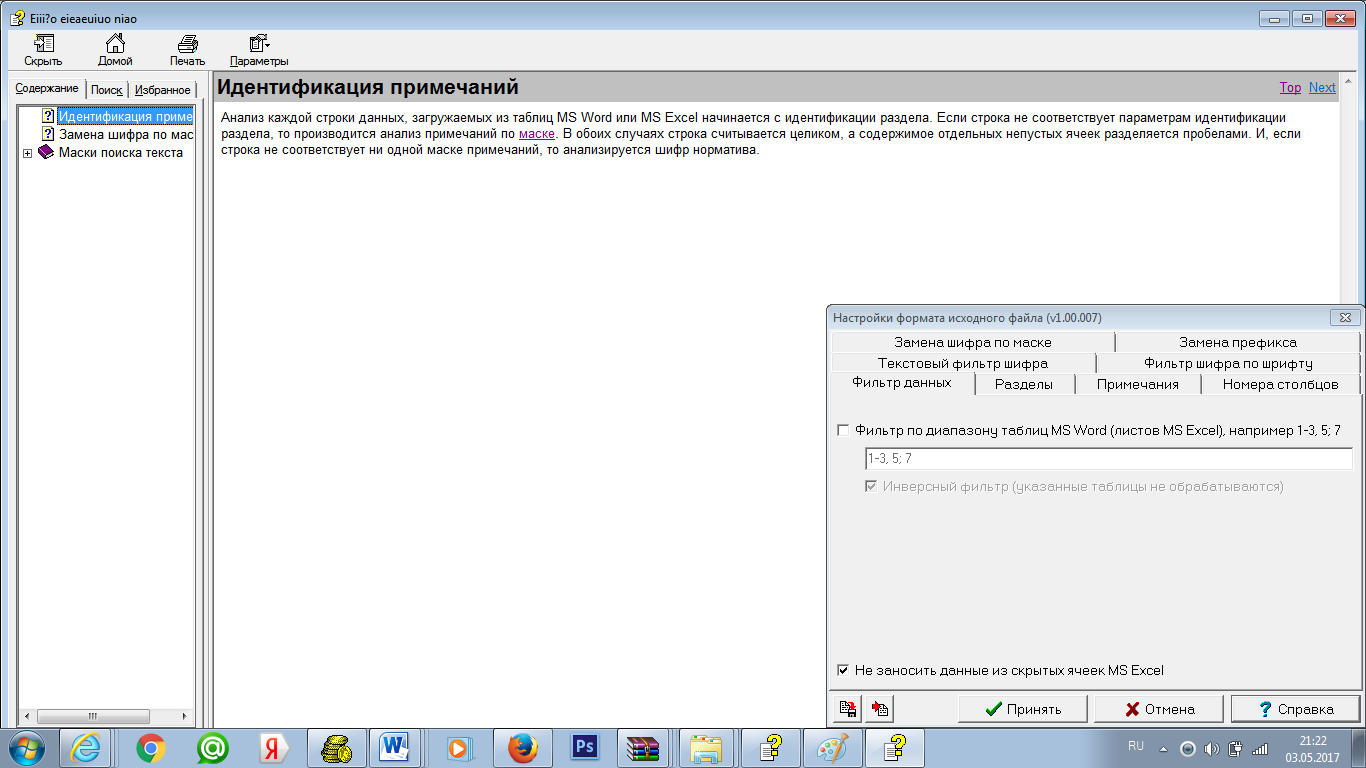
Task: Follow the 'маске' hyperlink in the text
Action: [x=537, y=133]
